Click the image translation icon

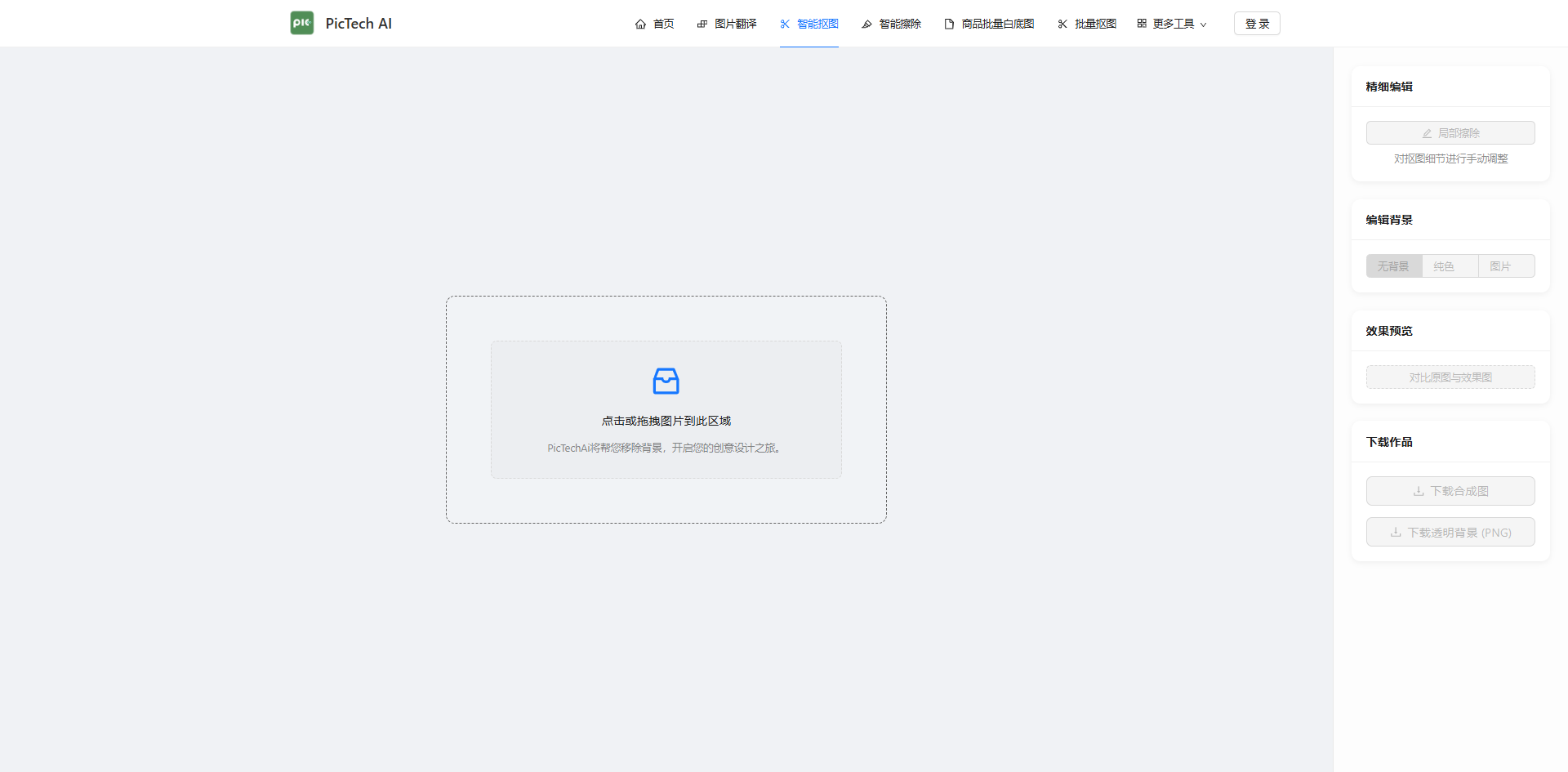pyautogui.click(x=702, y=25)
